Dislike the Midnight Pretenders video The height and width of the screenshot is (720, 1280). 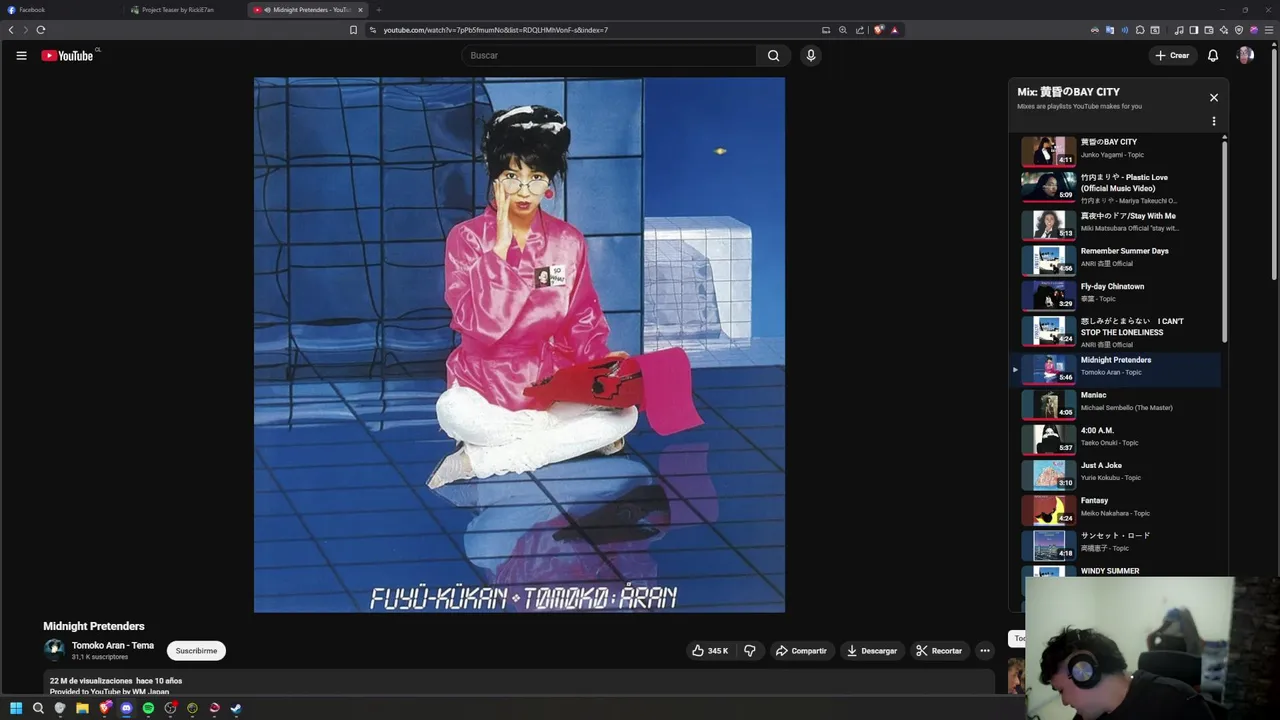coord(750,651)
